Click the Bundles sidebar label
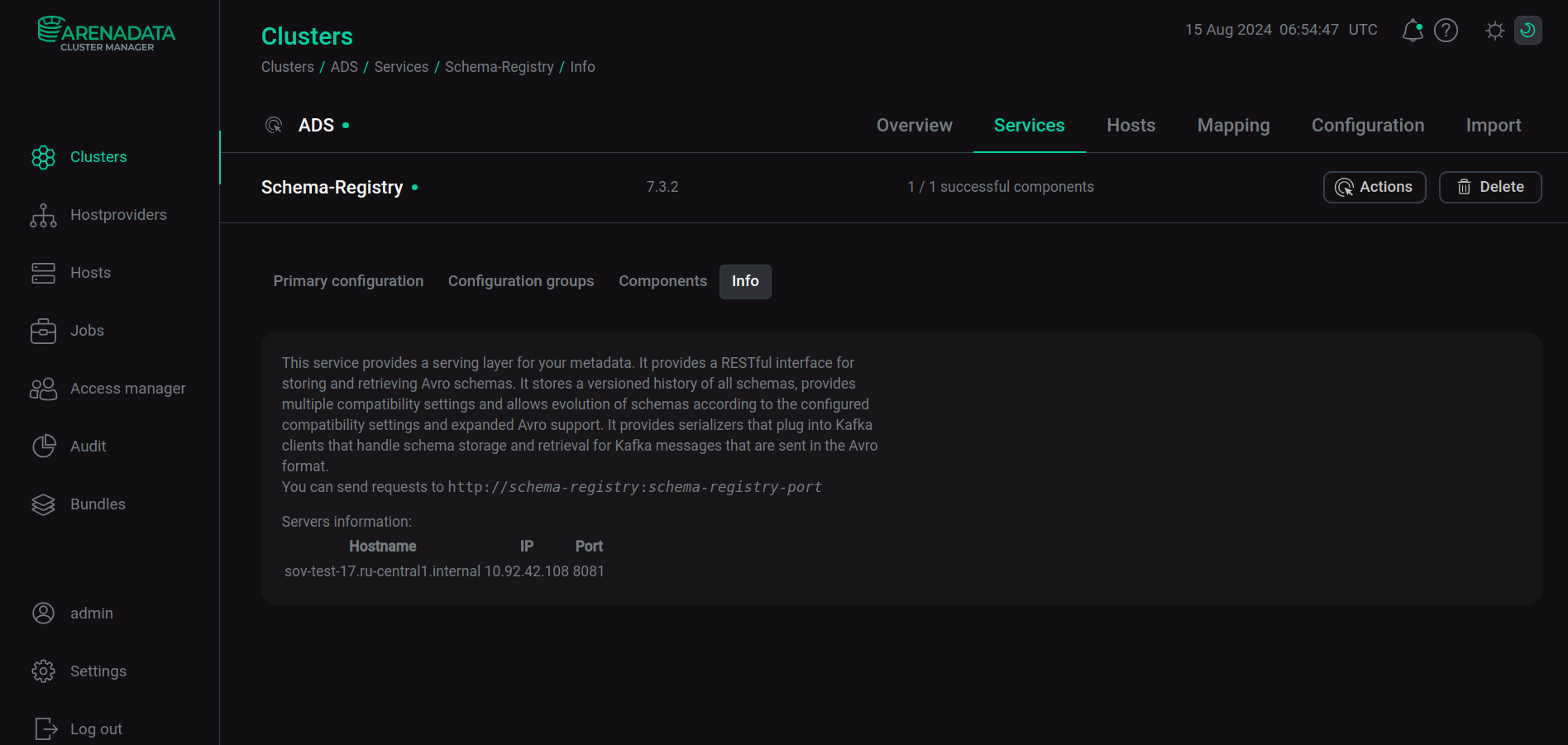 coord(98,504)
